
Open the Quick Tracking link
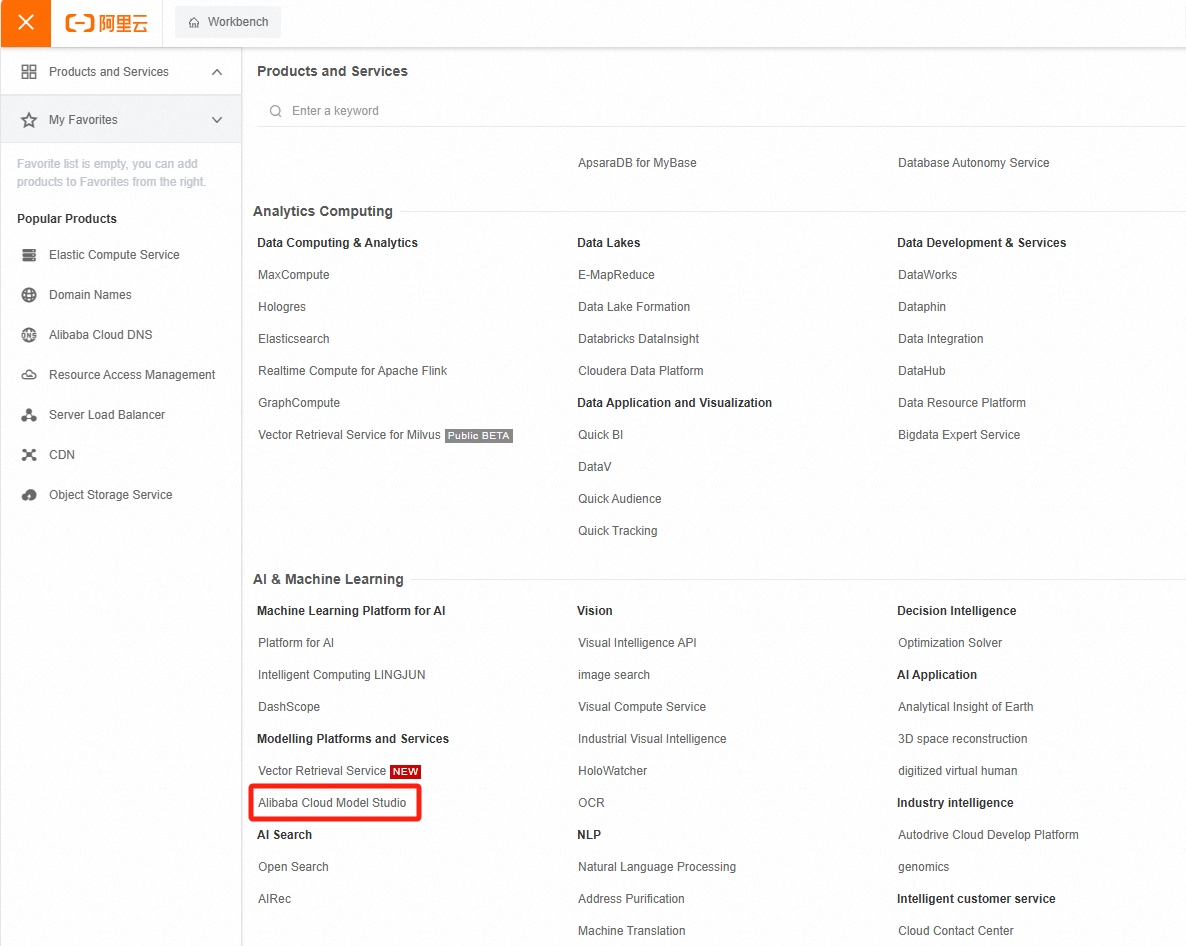(x=617, y=531)
